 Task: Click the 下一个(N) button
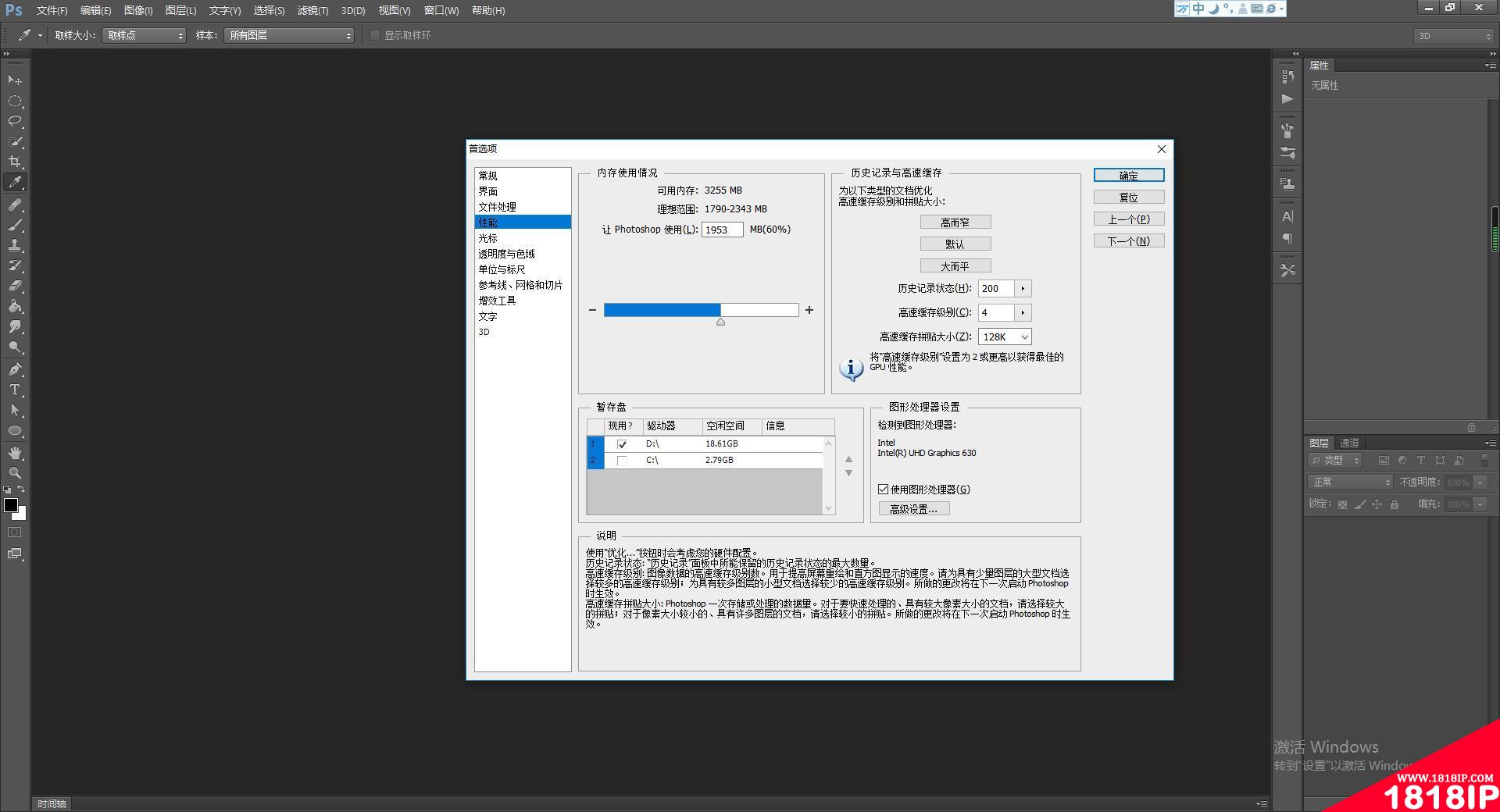(x=1129, y=241)
